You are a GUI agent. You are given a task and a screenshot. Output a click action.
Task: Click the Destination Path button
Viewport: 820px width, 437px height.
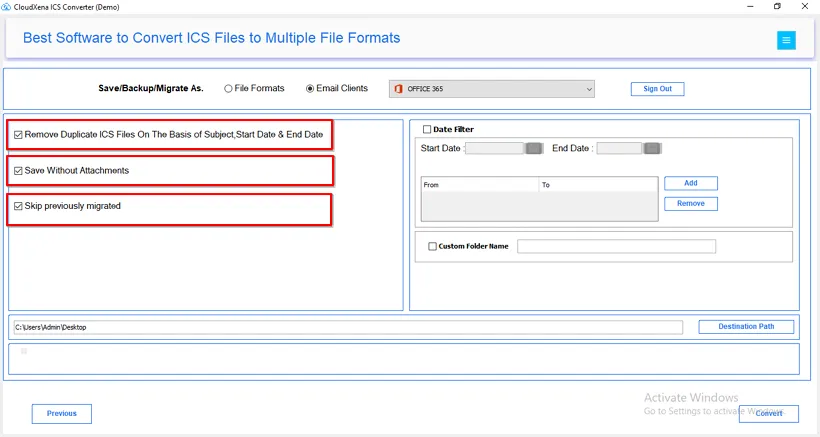click(746, 327)
